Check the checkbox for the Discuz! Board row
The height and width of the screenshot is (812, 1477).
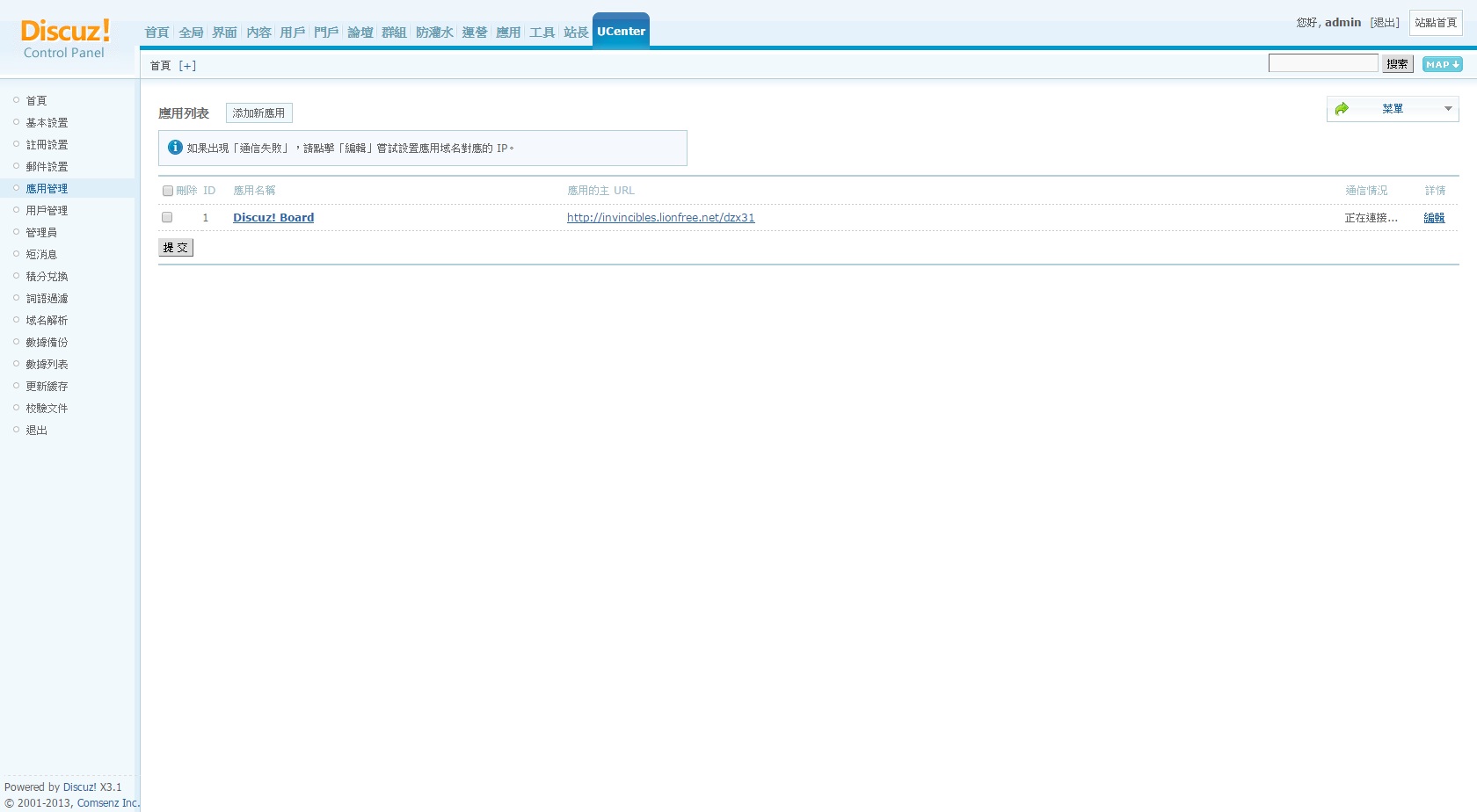(167, 217)
